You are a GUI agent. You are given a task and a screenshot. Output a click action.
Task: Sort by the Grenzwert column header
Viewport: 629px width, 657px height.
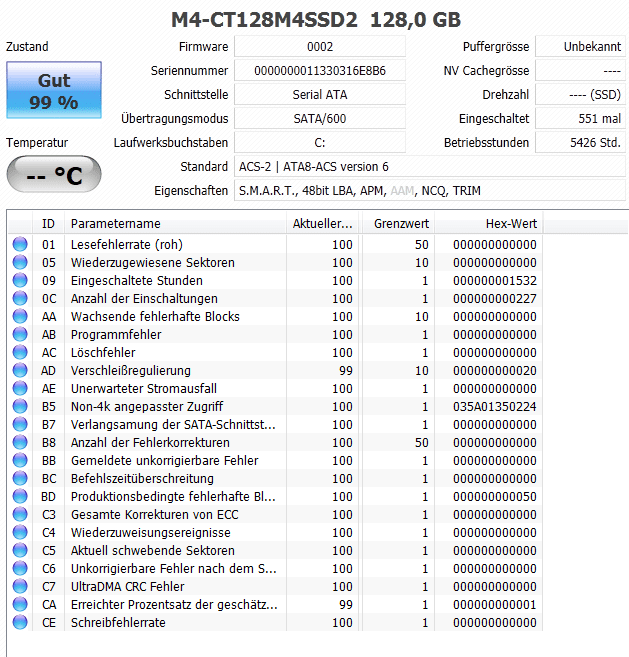click(398, 224)
